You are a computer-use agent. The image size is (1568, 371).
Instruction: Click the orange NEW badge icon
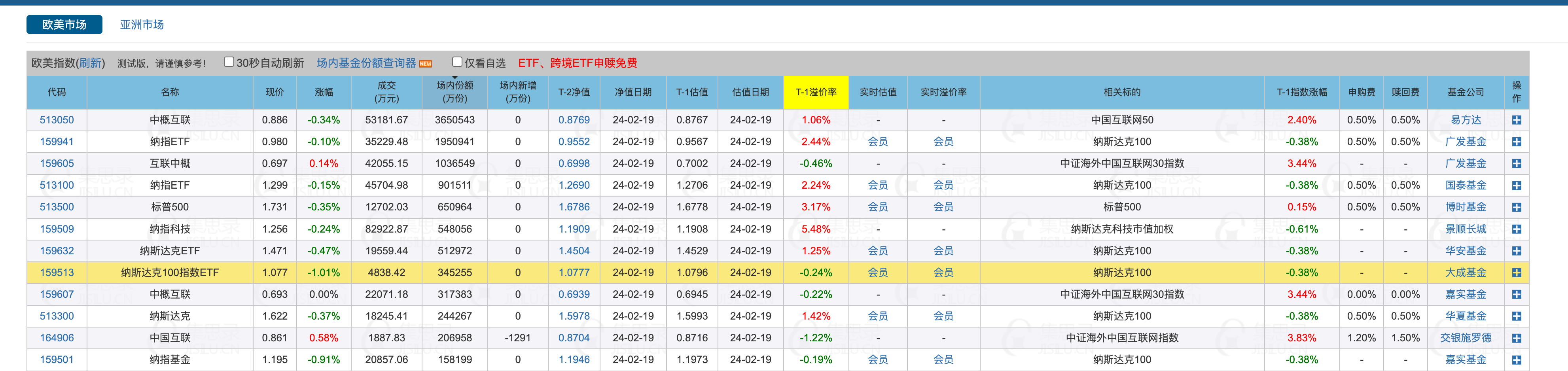[426, 64]
